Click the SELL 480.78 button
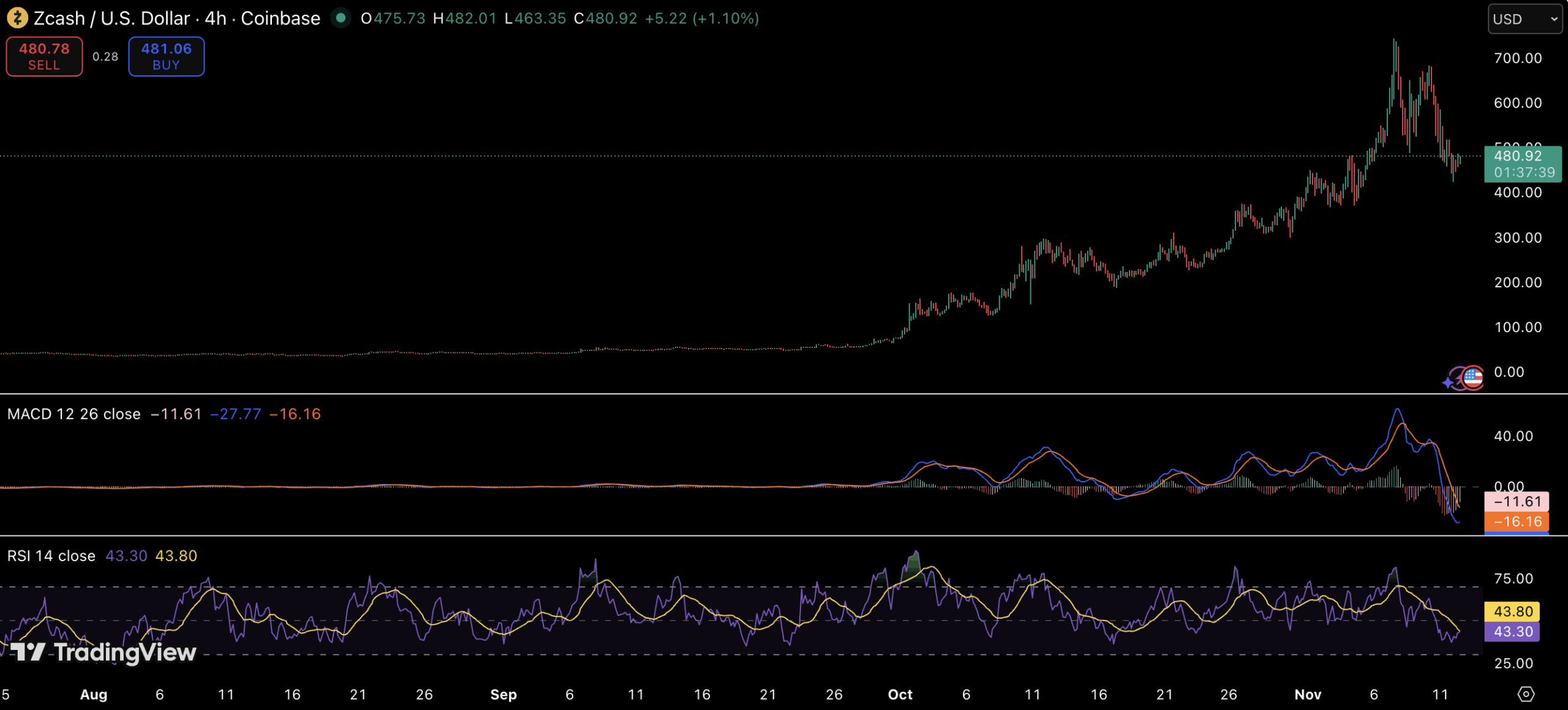 [44, 56]
